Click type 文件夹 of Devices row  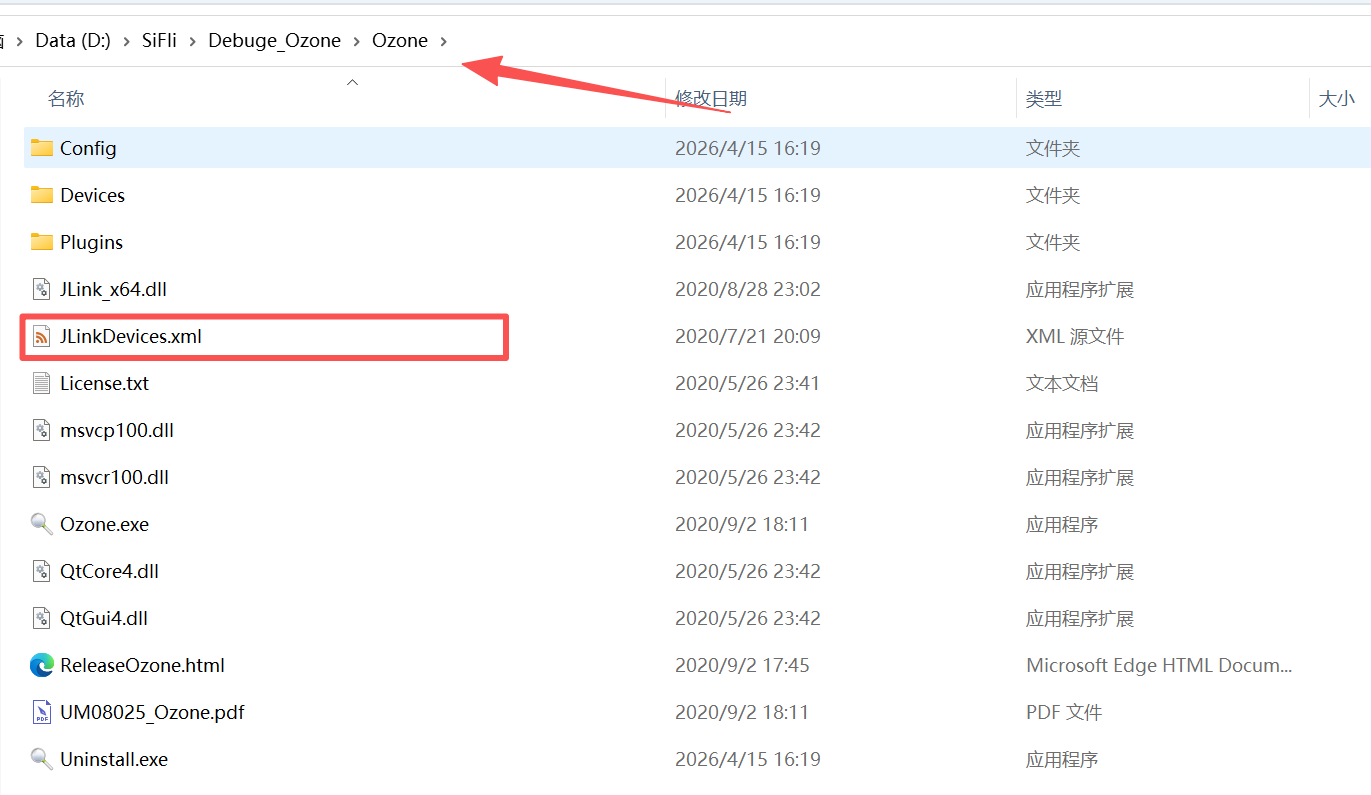click(x=1053, y=195)
